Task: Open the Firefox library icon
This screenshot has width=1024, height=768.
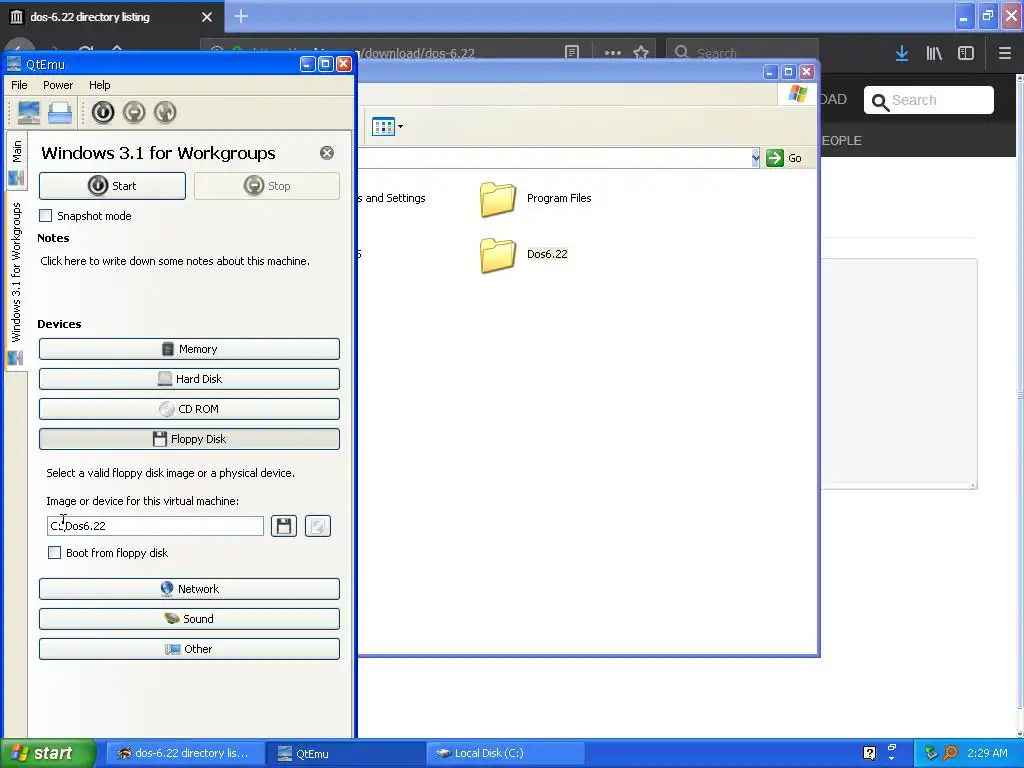Action: (x=934, y=53)
